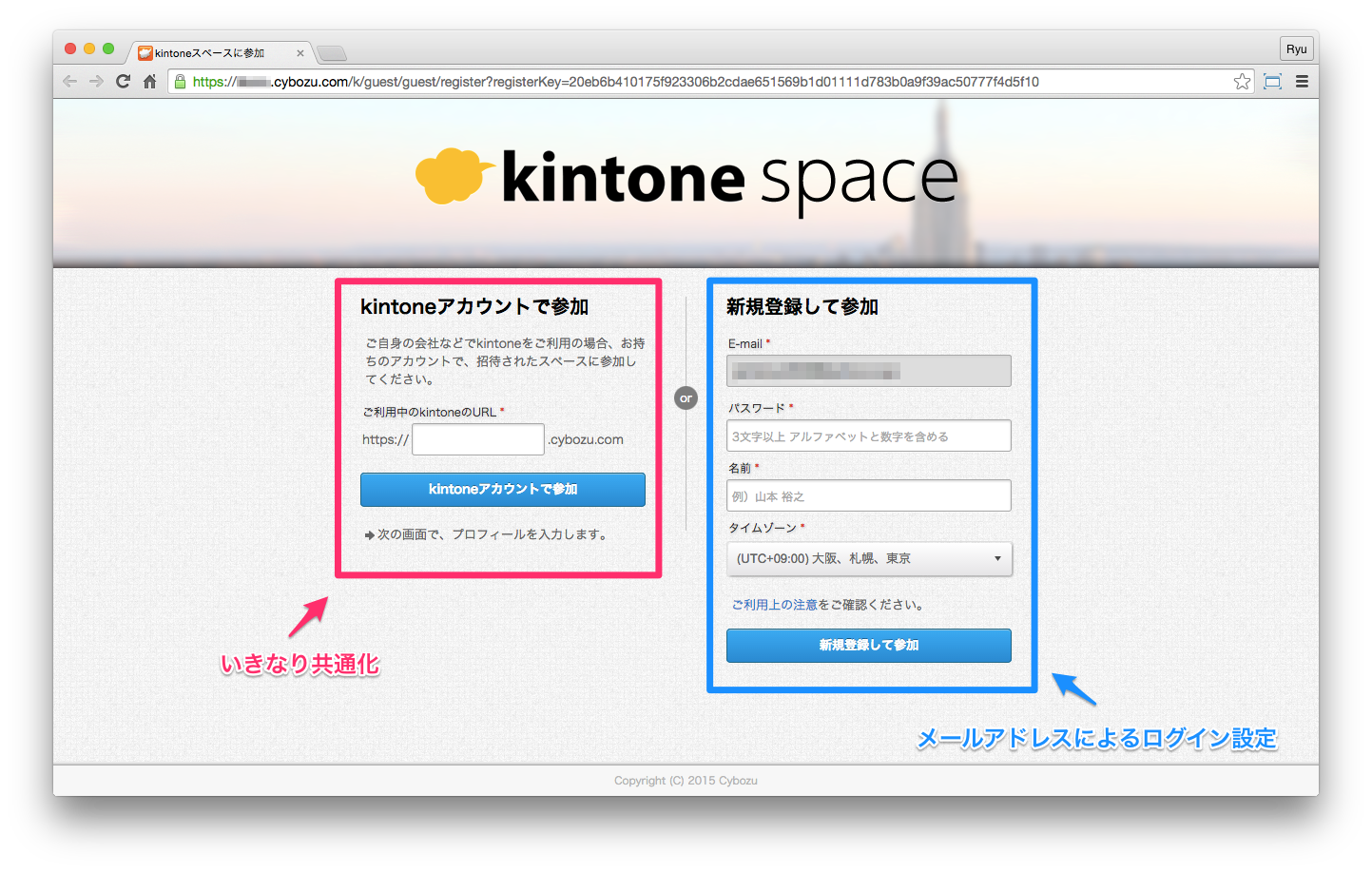Click the .cybozu.com suffix text

click(586, 439)
